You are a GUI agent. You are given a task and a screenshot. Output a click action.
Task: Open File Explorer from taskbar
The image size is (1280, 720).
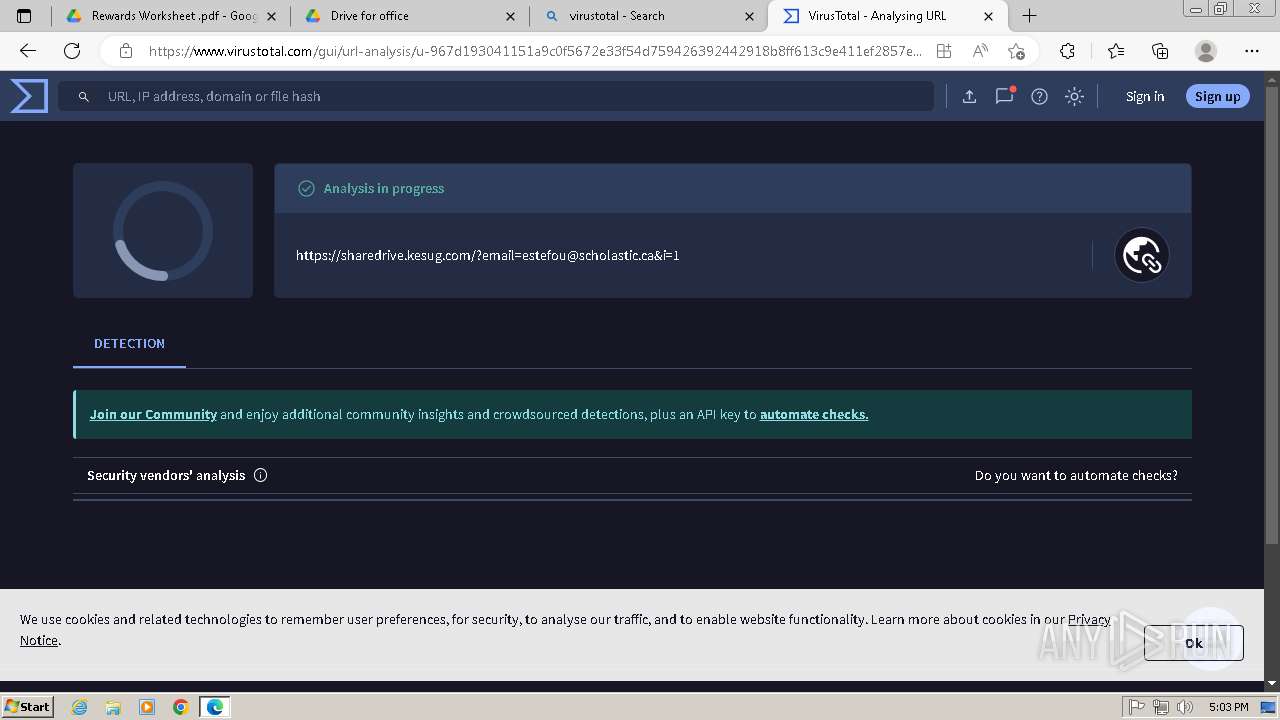click(x=113, y=707)
